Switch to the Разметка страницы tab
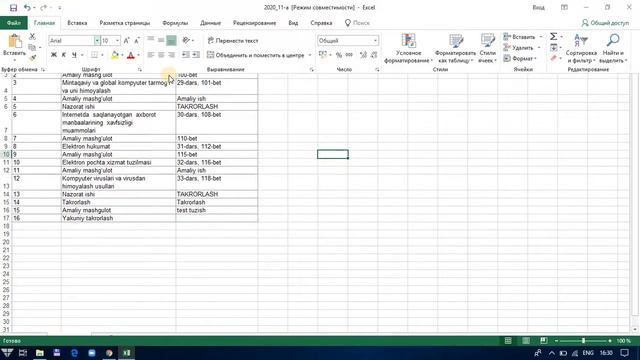640x360 pixels. 124,23
